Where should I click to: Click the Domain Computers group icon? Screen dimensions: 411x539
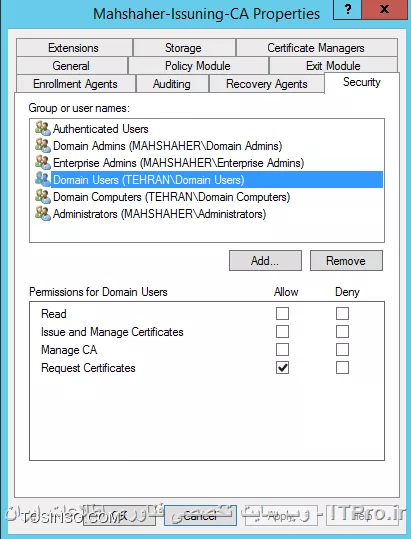(43, 197)
